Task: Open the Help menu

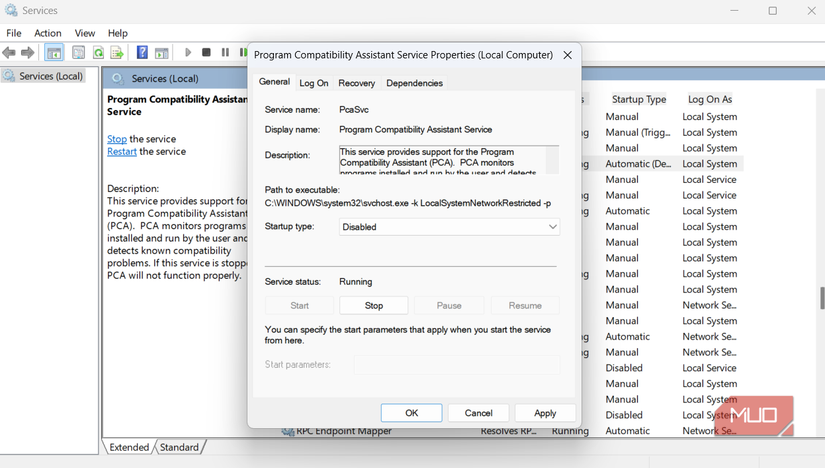Action: (118, 33)
